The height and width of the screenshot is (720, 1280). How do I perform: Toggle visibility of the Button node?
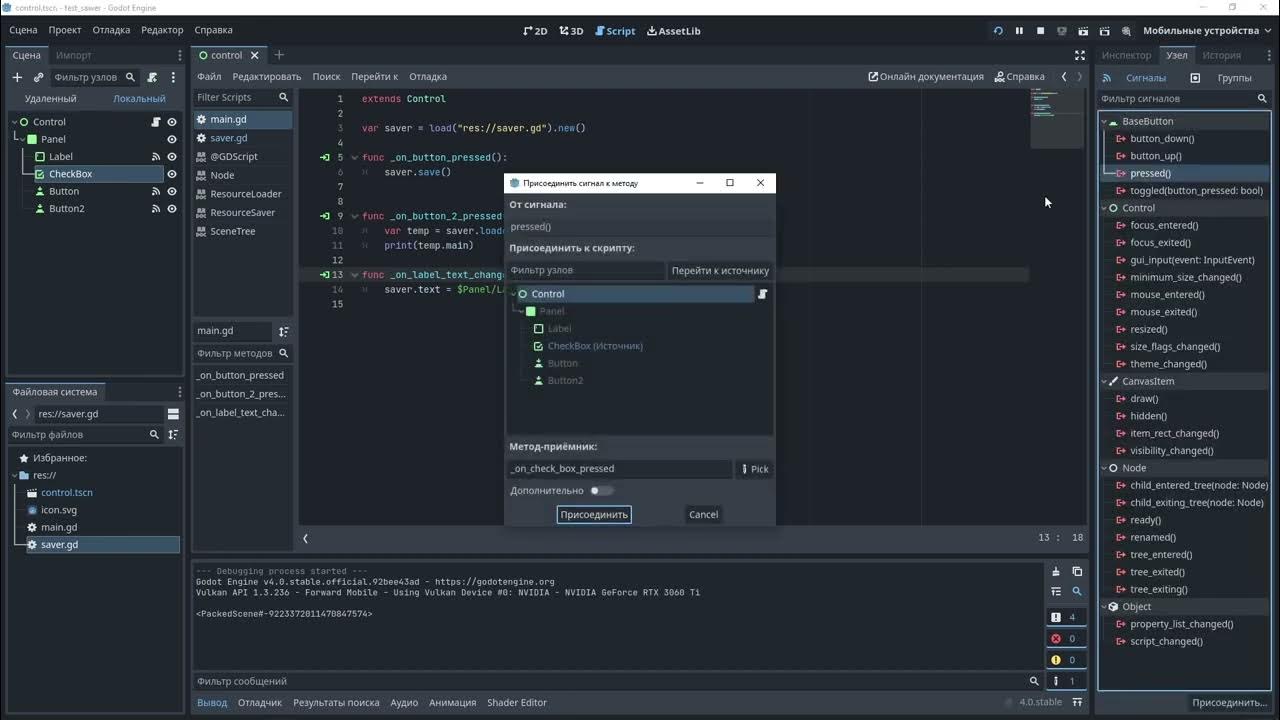click(x=172, y=191)
